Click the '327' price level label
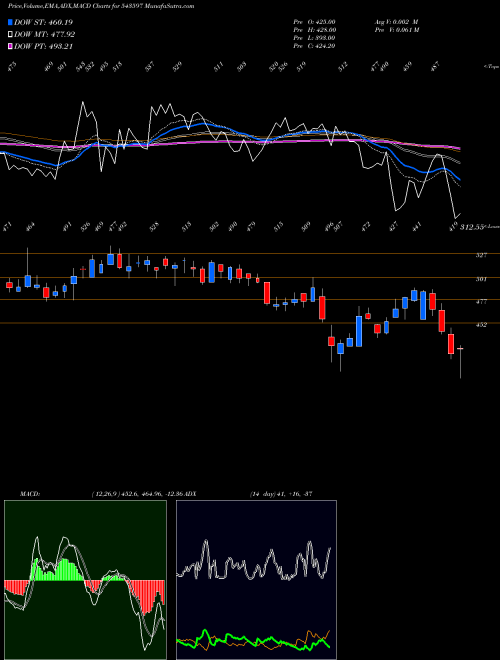 tap(481, 255)
